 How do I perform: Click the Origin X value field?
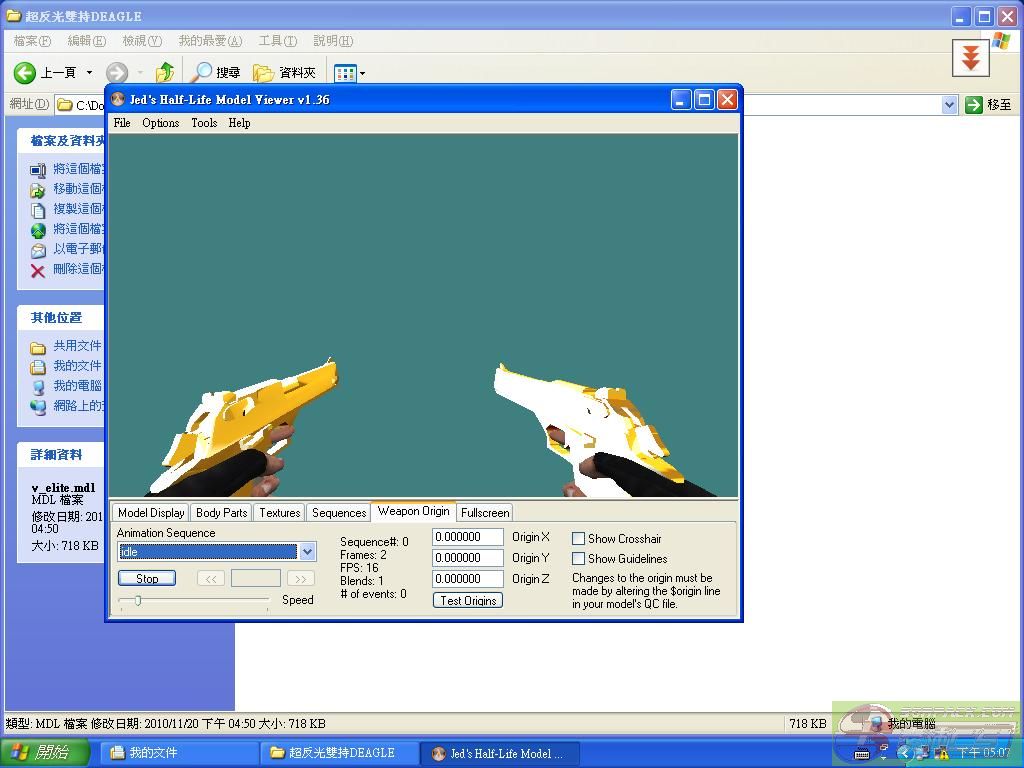click(x=468, y=537)
